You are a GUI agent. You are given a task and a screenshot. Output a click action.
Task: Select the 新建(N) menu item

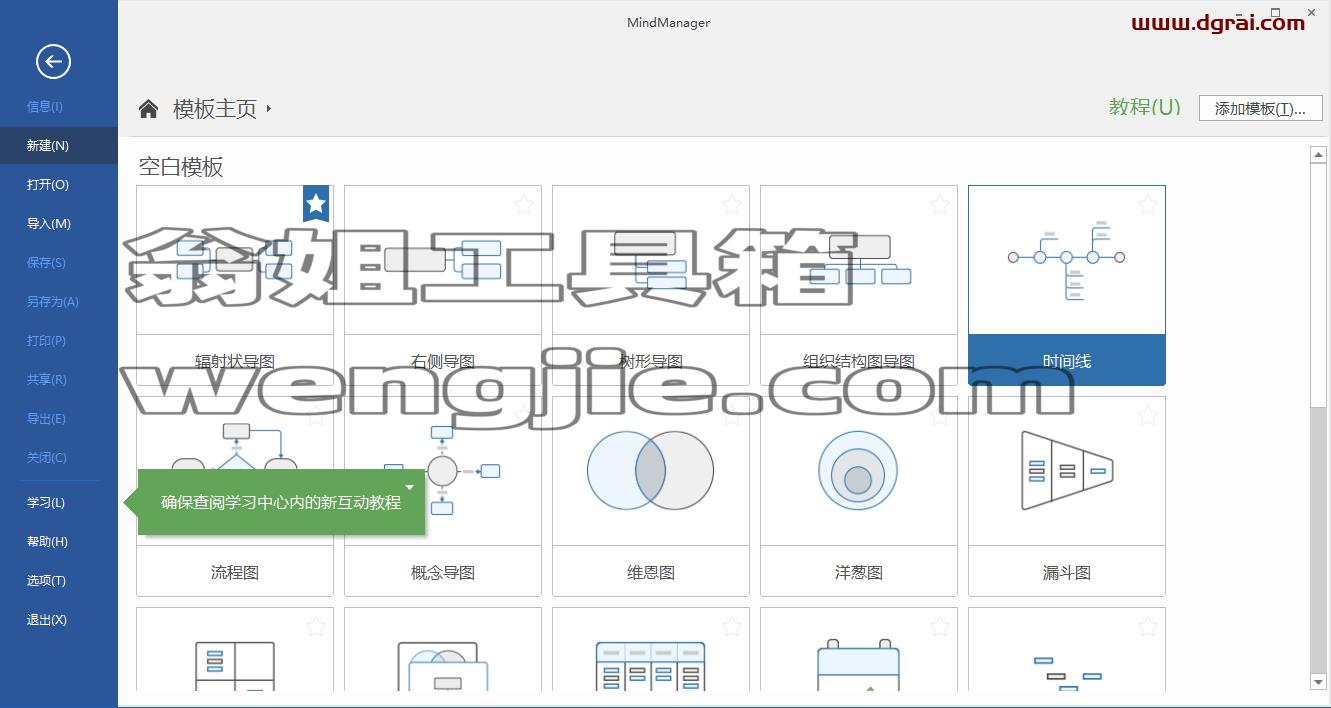point(59,145)
